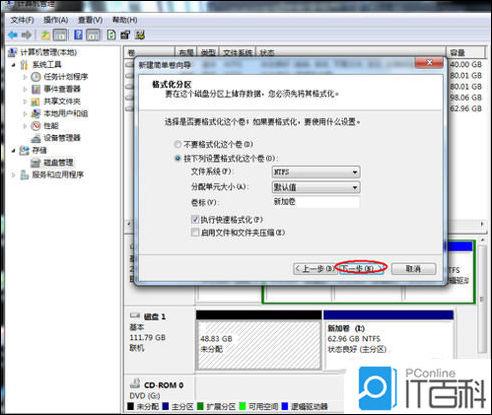Click the disk pane scroll up arrow
The image size is (492, 415).
482,240
